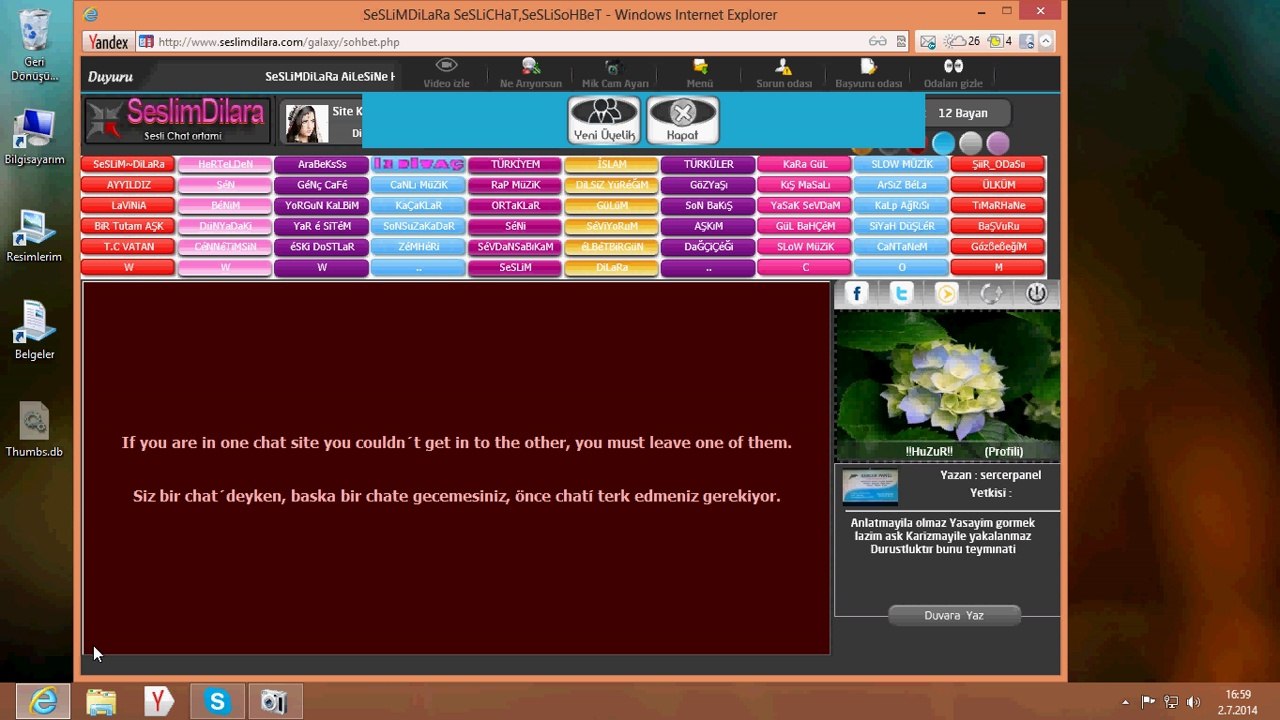Enter the AraBeKsSs room
The width and height of the screenshot is (1280, 720).
pos(322,164)
